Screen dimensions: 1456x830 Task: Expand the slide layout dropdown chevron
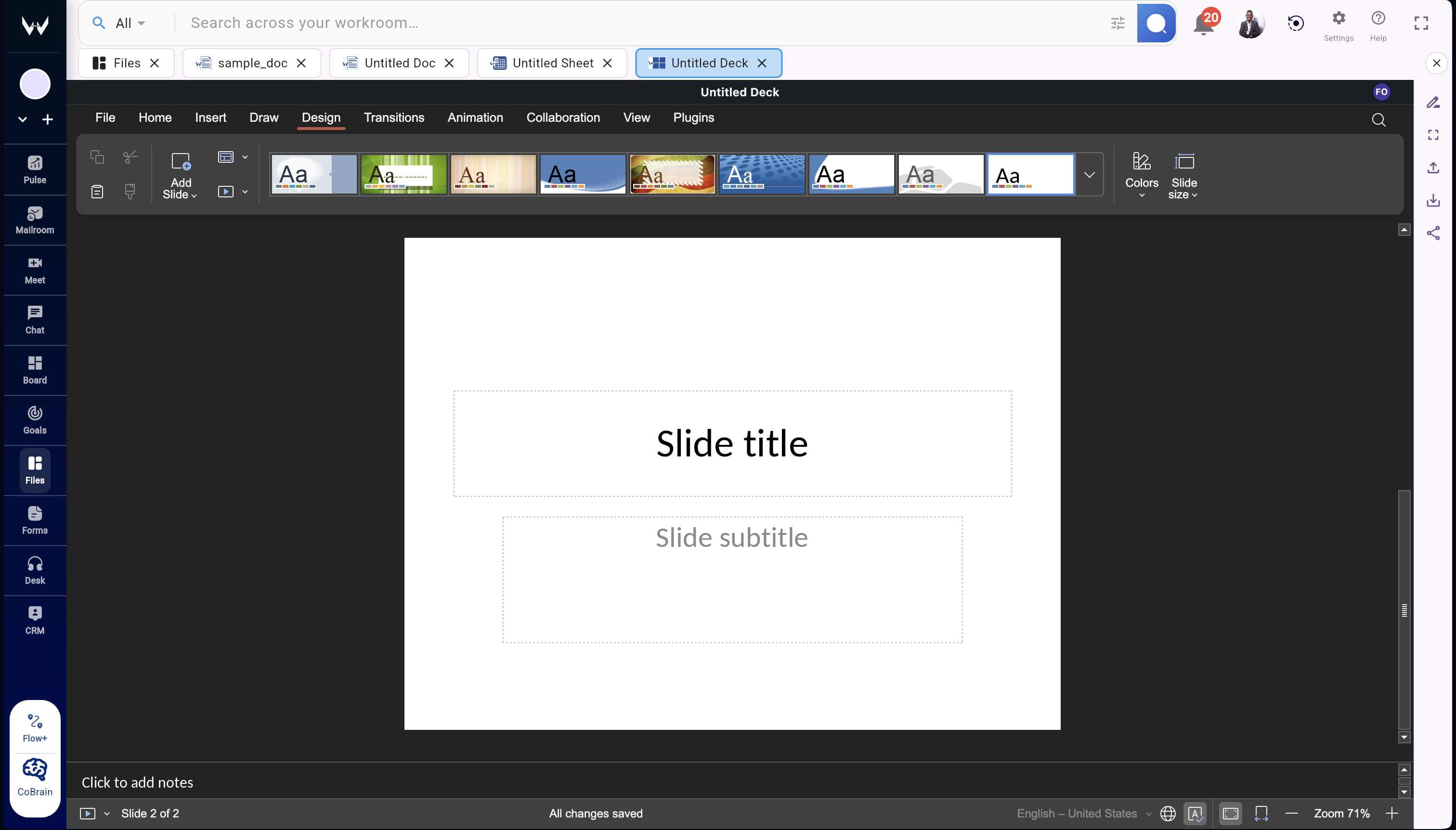tap(245, 156)
